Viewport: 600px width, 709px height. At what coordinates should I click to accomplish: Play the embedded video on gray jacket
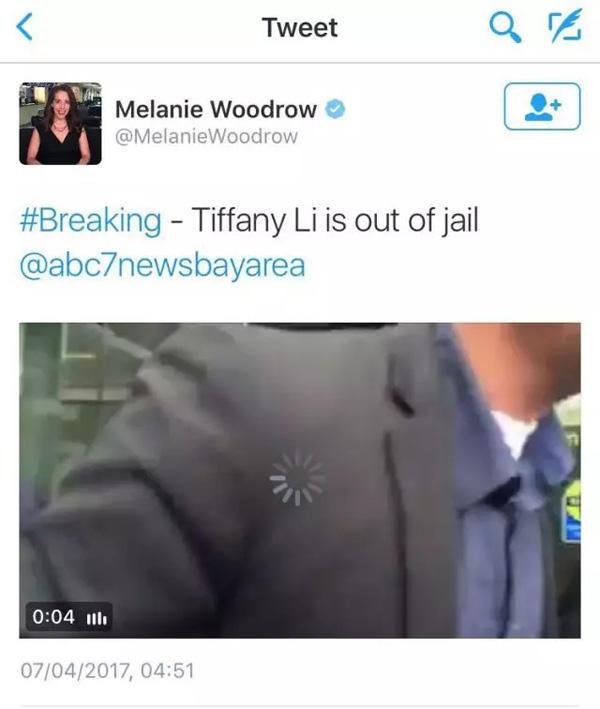[300, 480]
